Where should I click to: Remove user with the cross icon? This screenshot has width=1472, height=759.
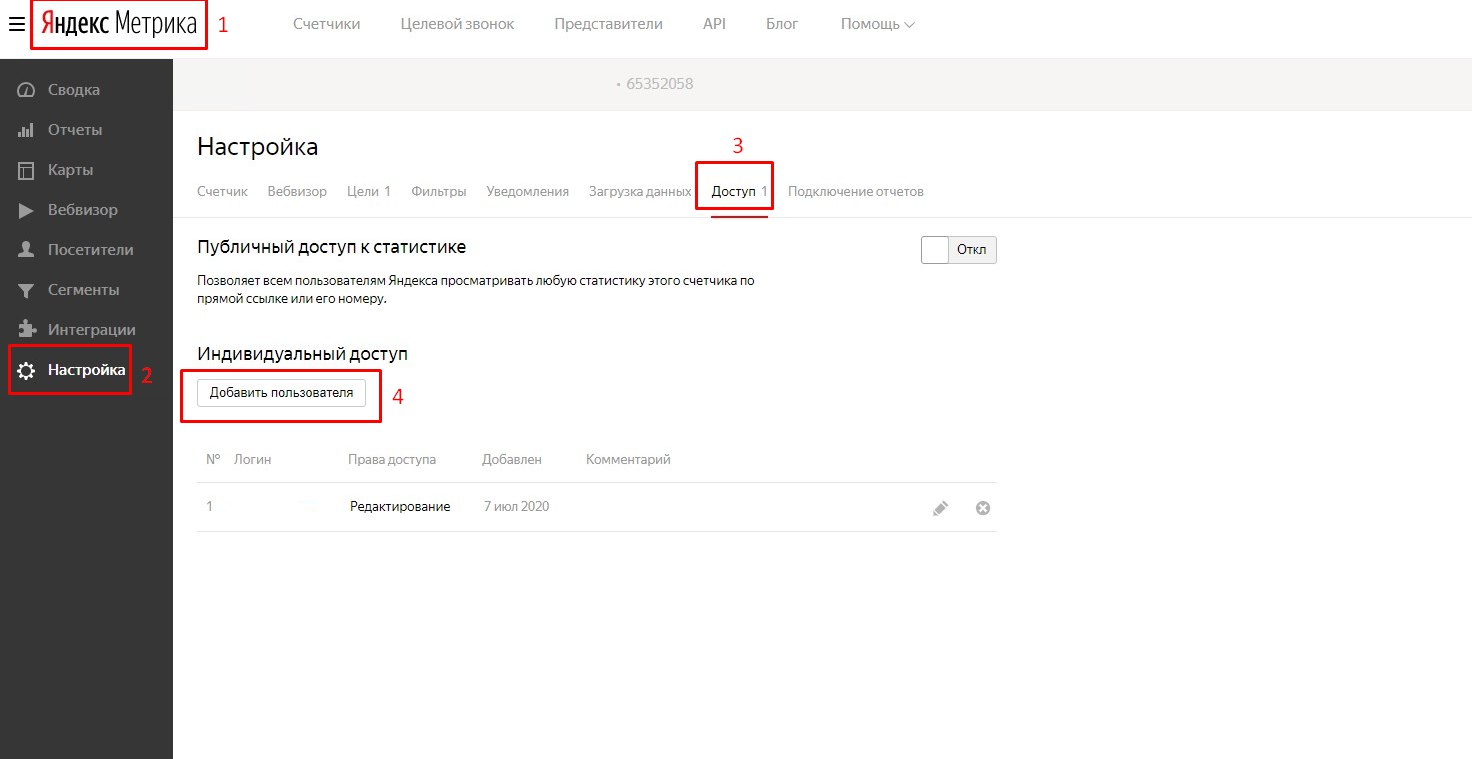click(983, 508)
